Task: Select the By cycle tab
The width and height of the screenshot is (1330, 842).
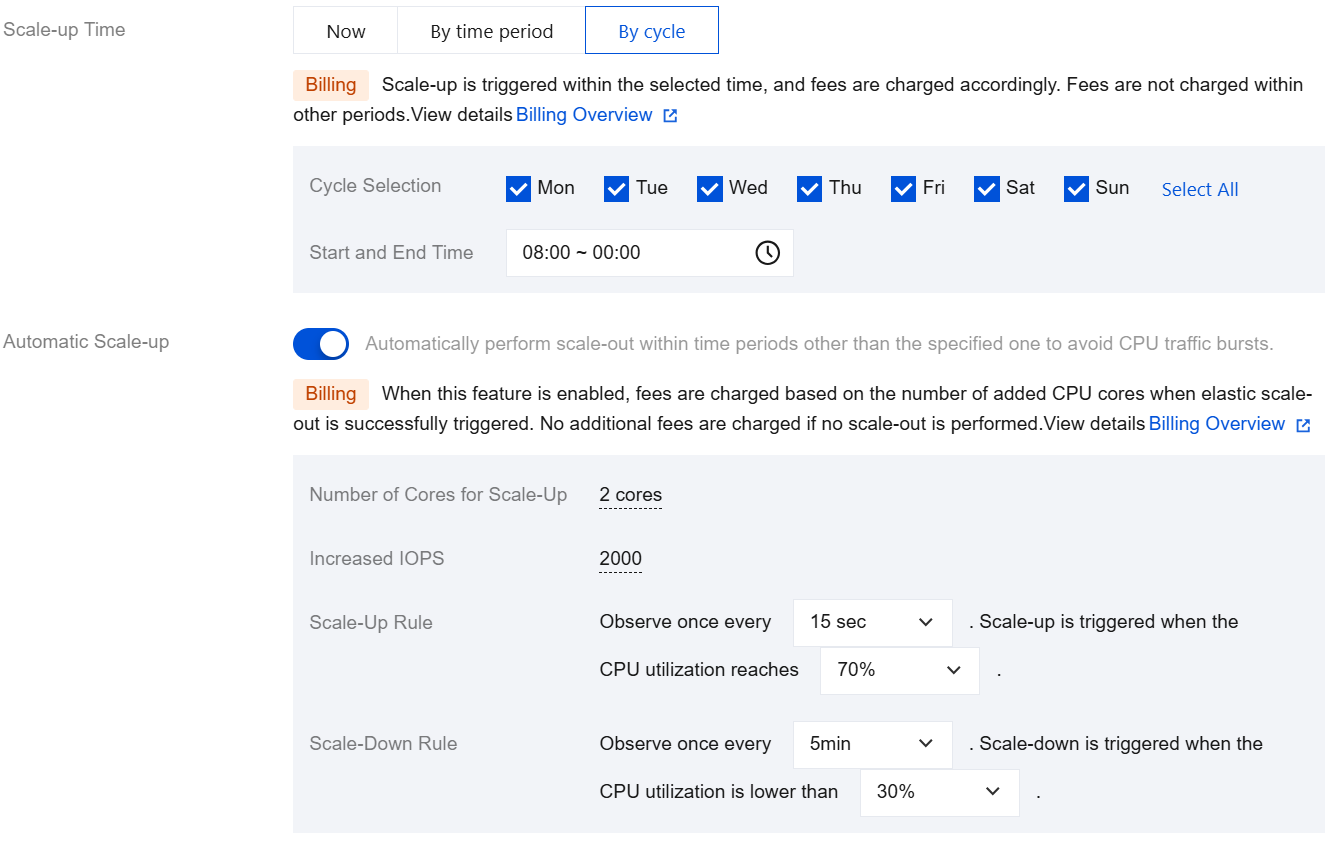Action: tap(651, 31)
